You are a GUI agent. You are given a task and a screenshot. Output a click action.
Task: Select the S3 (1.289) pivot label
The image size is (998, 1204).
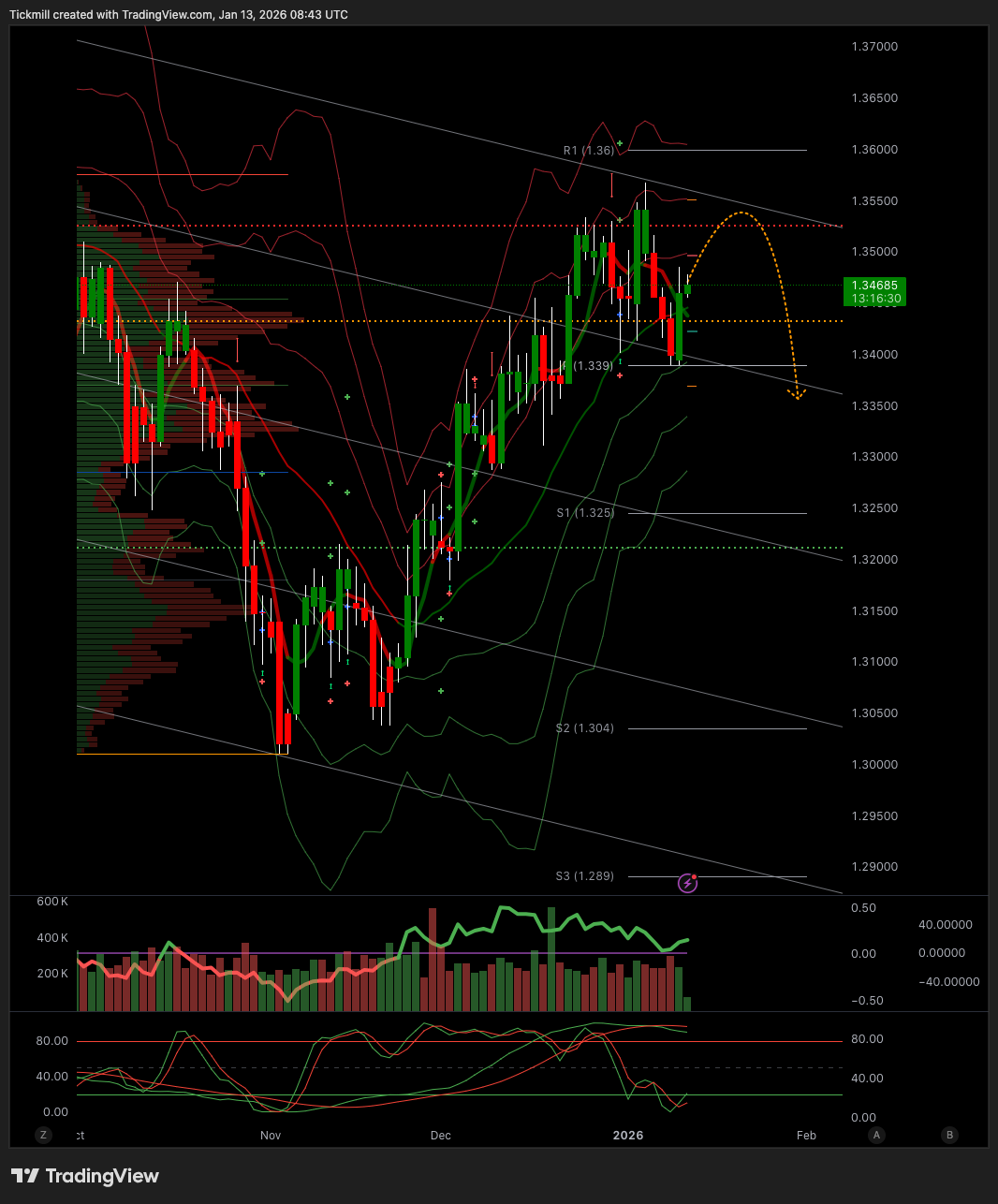click(x=585, y=876)
